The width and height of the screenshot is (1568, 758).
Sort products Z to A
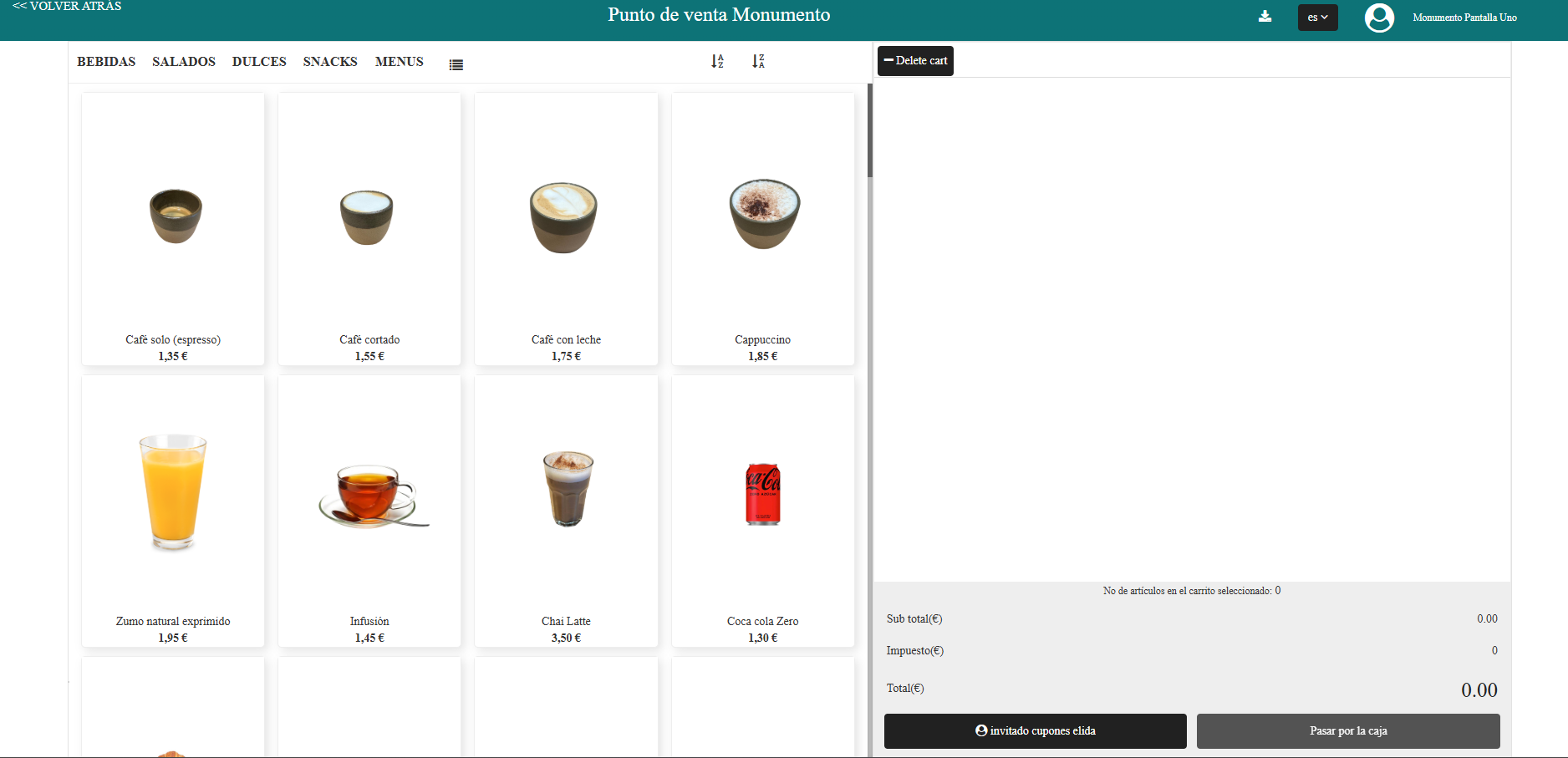(758, 61)
